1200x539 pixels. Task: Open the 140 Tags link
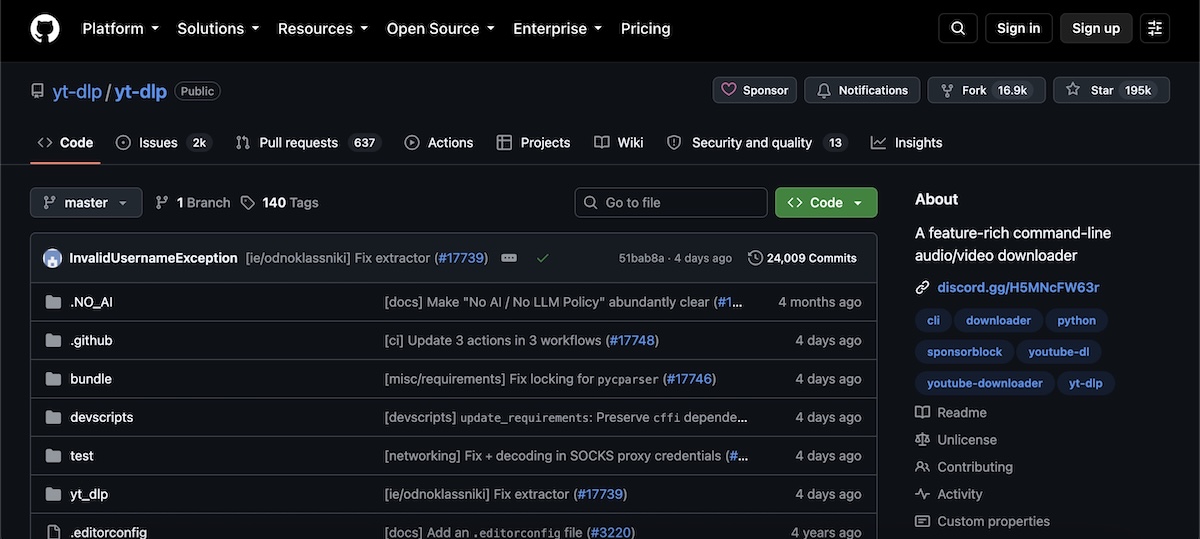[x=280, y=202]
